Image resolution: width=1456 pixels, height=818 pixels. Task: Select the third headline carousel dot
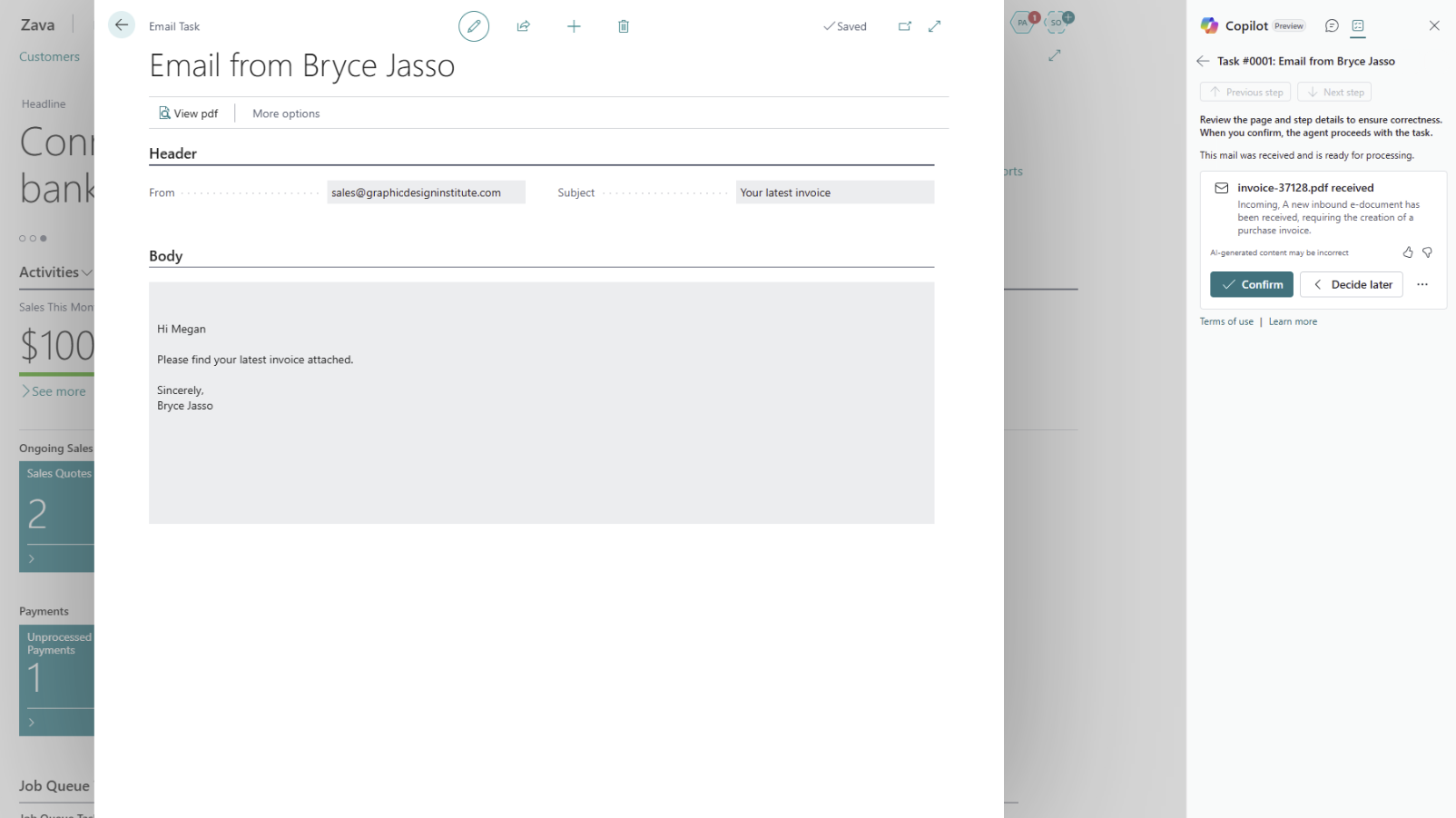point(43,238)
